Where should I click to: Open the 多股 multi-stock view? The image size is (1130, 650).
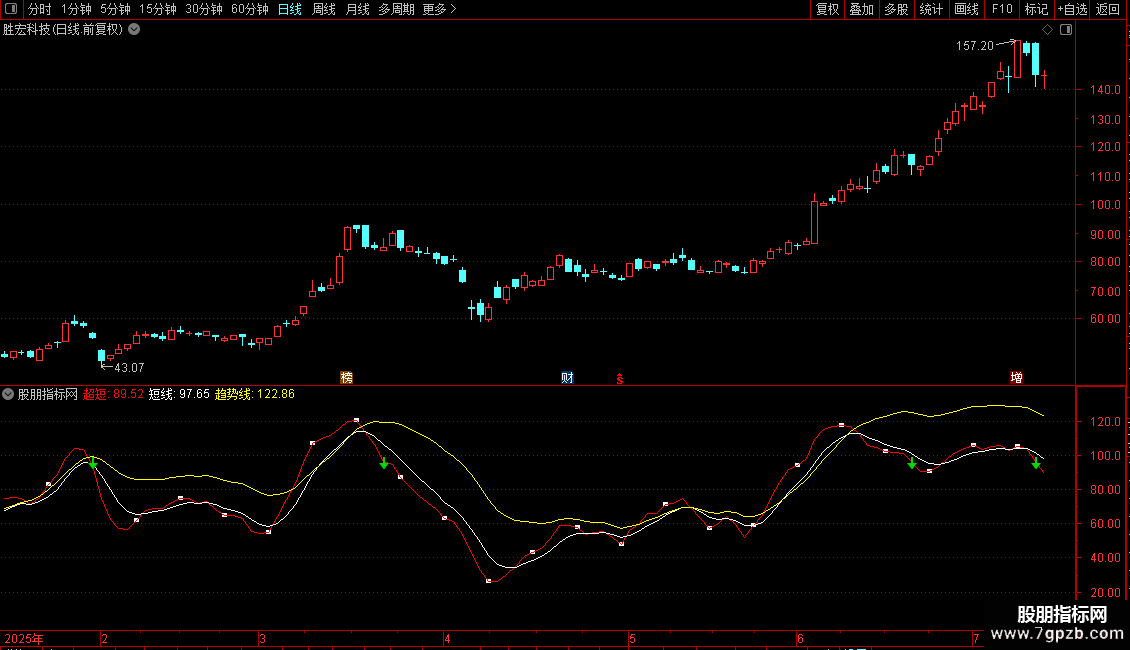896,9
